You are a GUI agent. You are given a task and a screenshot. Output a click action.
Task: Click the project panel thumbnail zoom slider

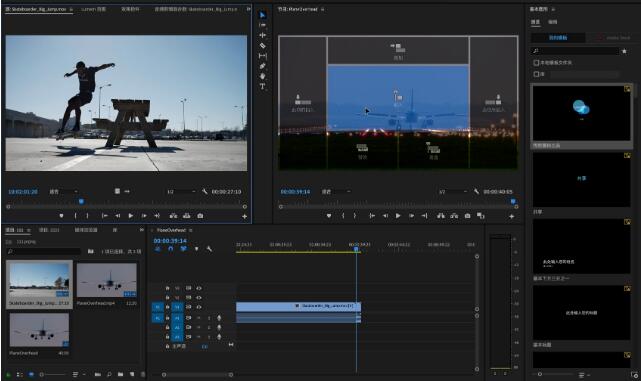point(53,374)
